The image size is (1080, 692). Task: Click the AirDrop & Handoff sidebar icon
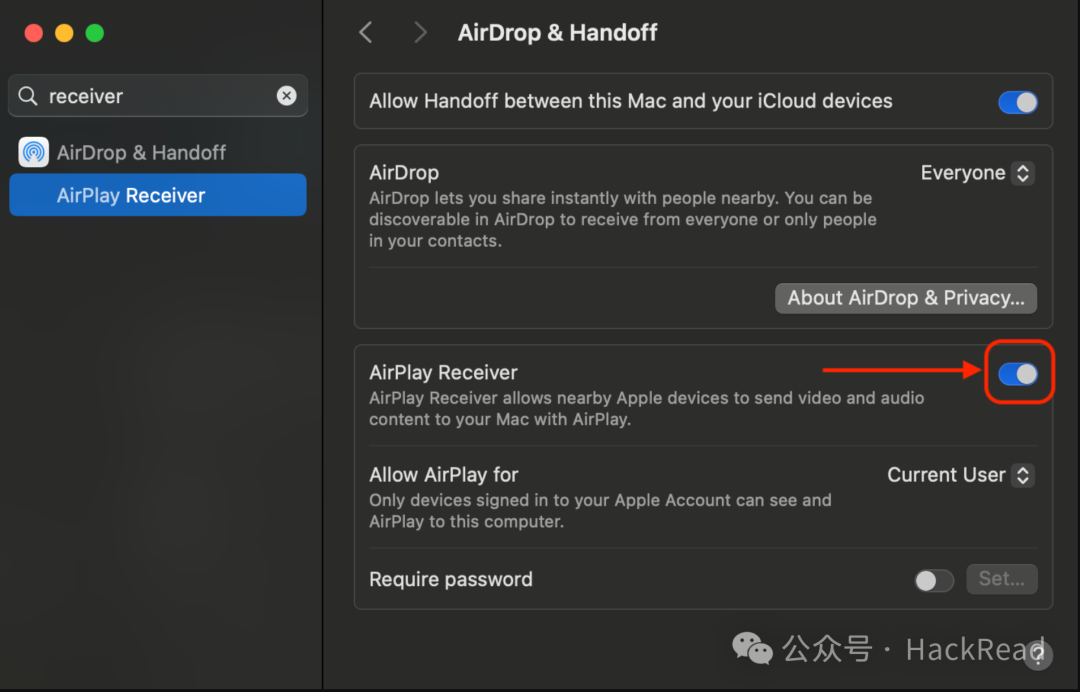click(x=34, y=152)
